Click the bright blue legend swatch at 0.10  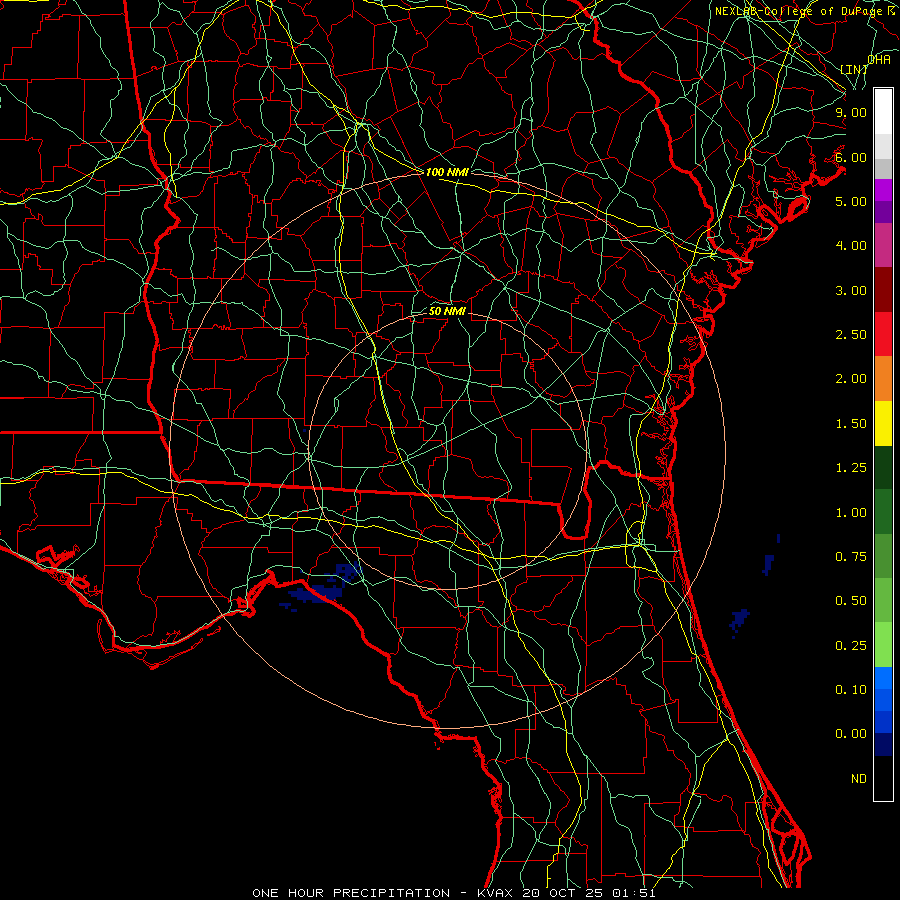(x=883, y=678)
